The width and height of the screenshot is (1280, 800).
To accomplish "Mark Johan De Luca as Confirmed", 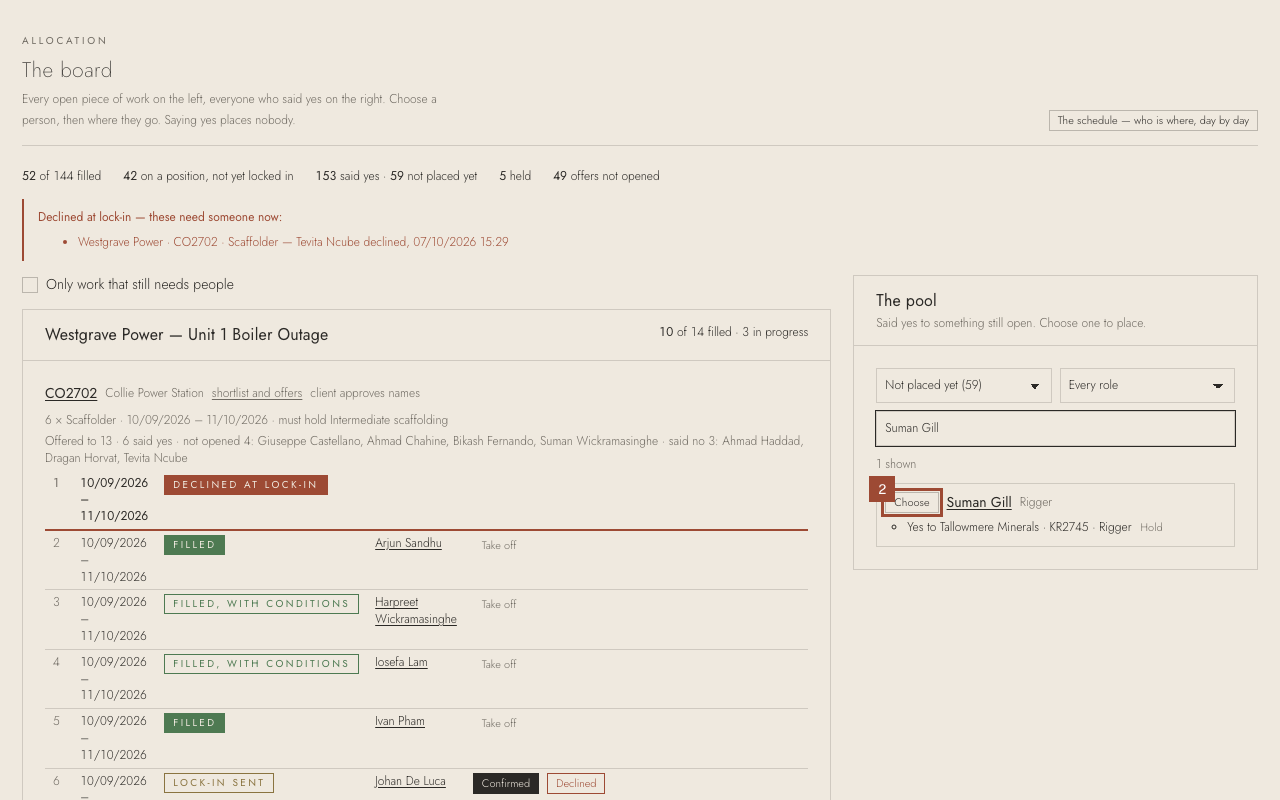I will [x=506, y=783].
